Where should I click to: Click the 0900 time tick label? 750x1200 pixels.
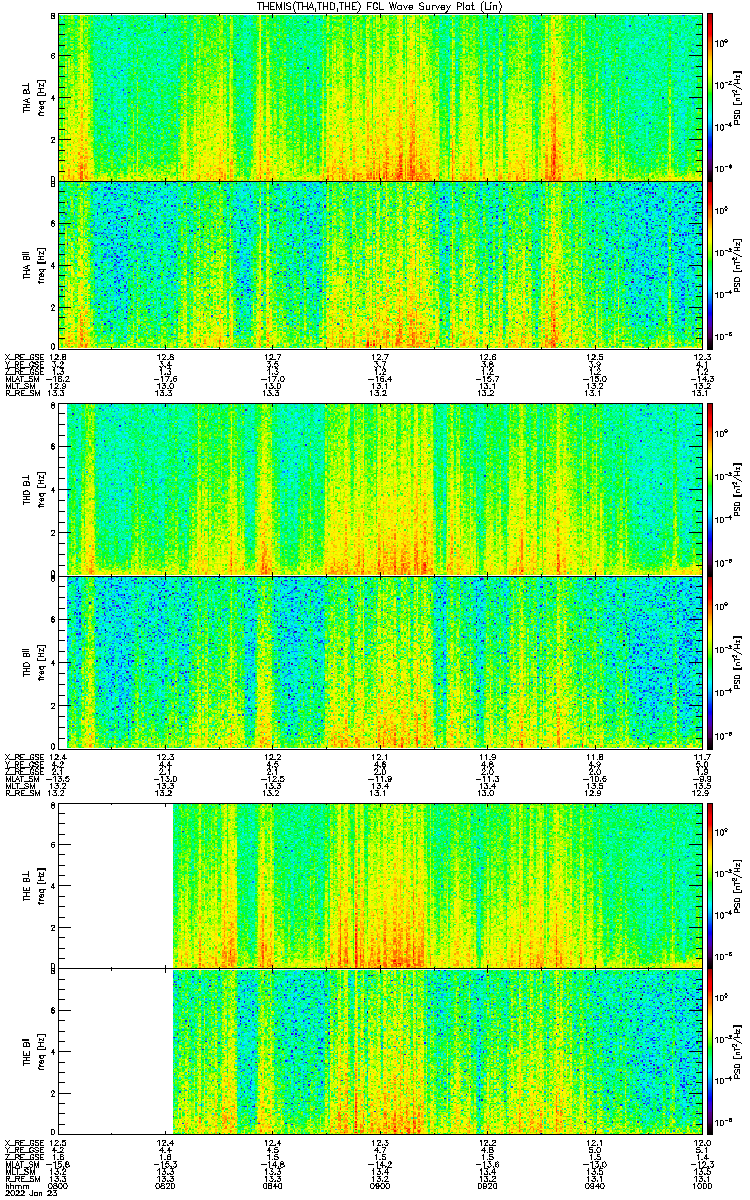380,1185
